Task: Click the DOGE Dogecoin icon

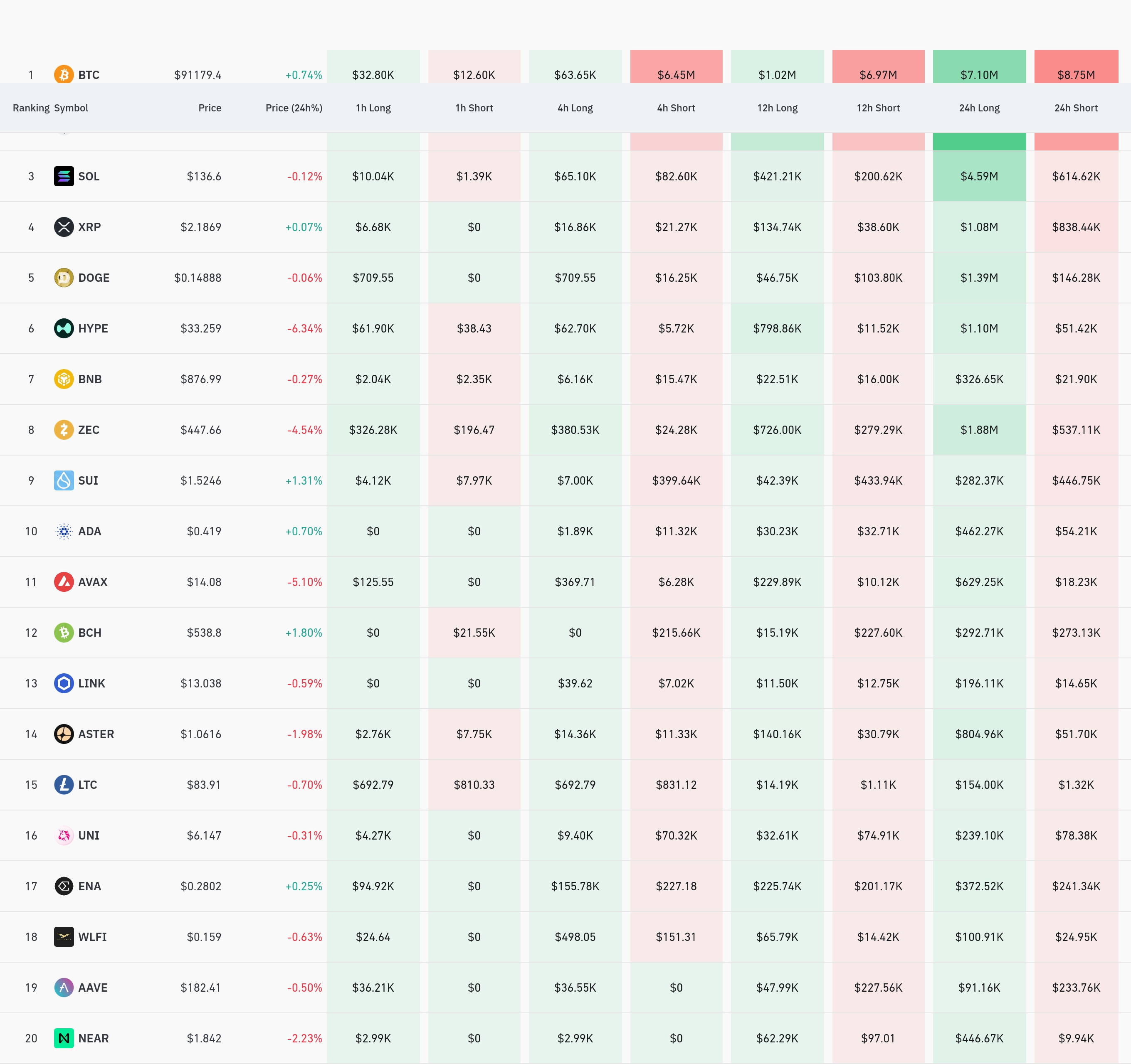Action: [x=64, y=278]
